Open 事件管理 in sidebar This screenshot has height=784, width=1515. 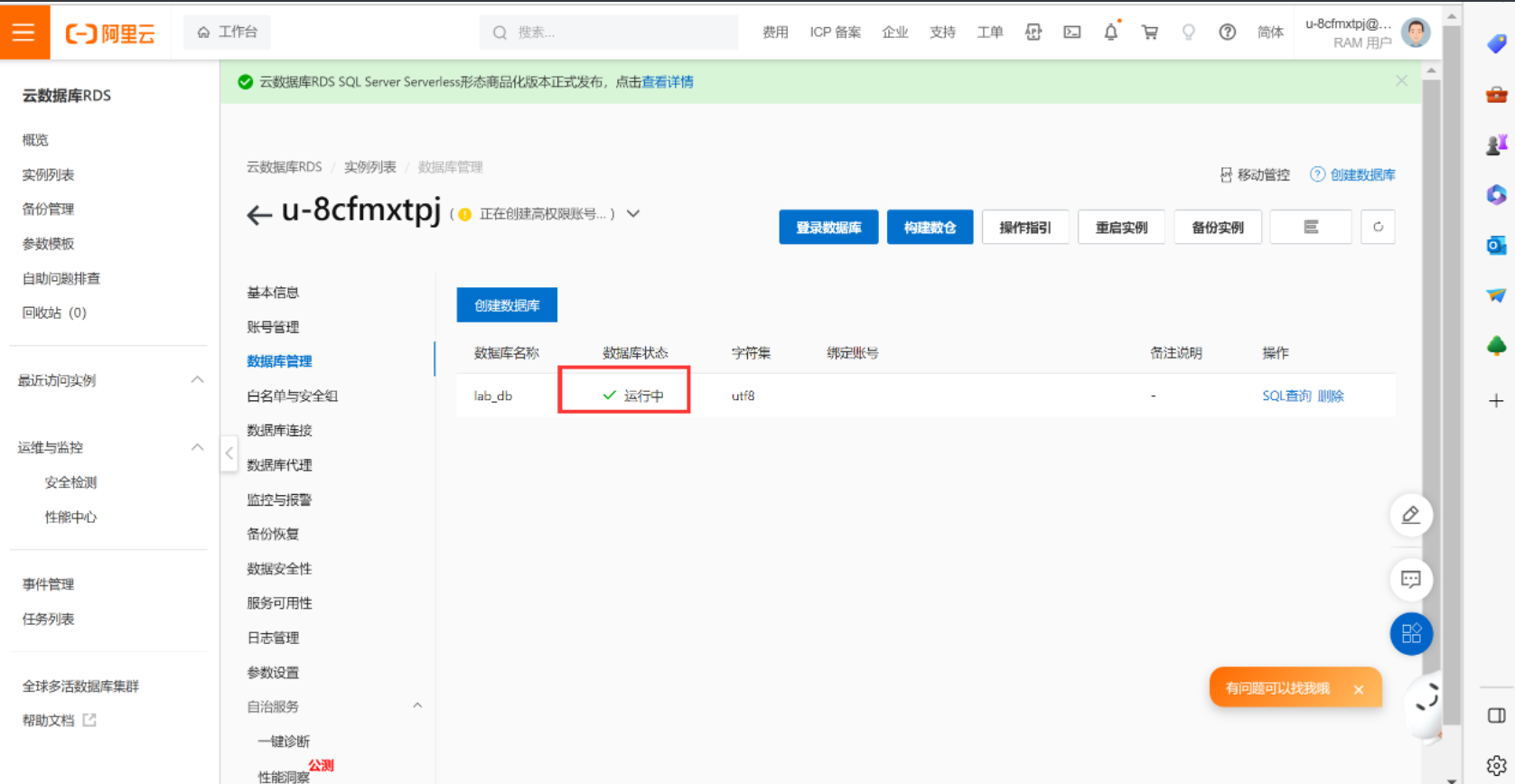click(x=48, y=584)
